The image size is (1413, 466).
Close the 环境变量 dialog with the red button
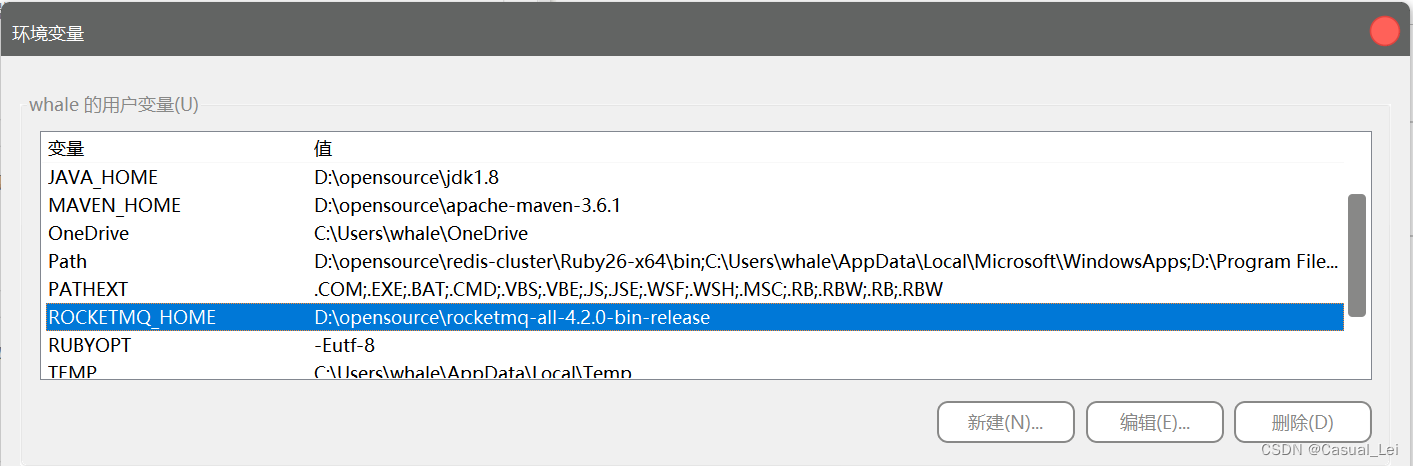pyautogui.click(x=1384, y=31)
